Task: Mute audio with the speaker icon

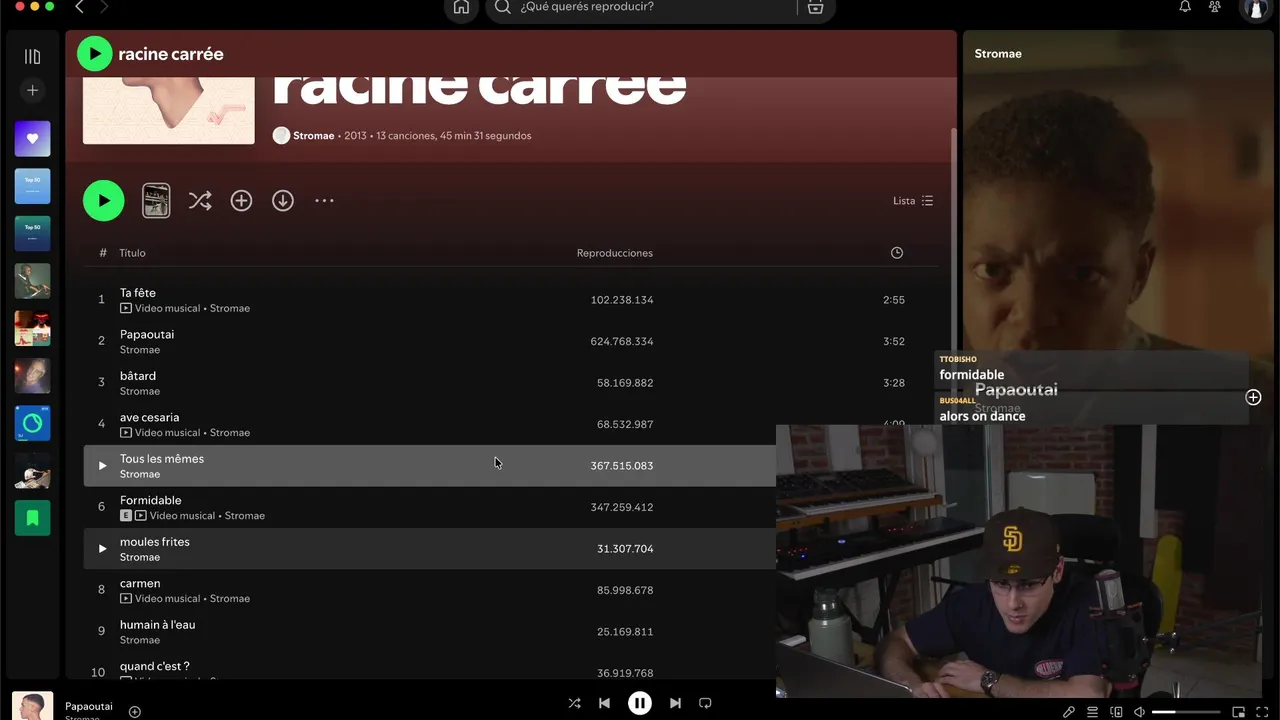Action: pos(1139,712)
